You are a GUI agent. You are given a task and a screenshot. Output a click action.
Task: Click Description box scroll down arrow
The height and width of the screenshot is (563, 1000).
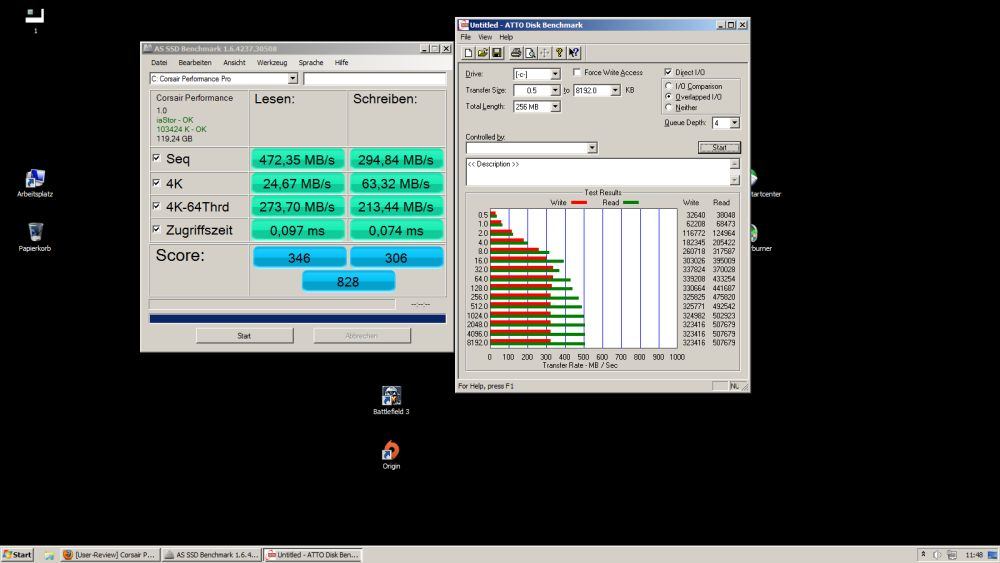[x=735, y=180]
